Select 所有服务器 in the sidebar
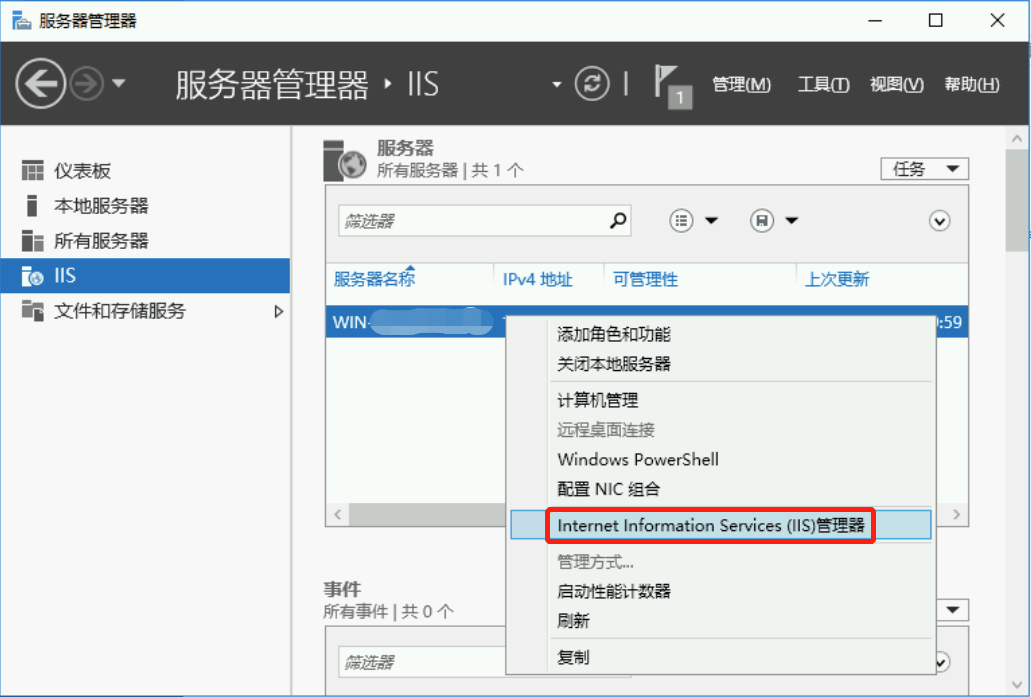 point(100,241)
